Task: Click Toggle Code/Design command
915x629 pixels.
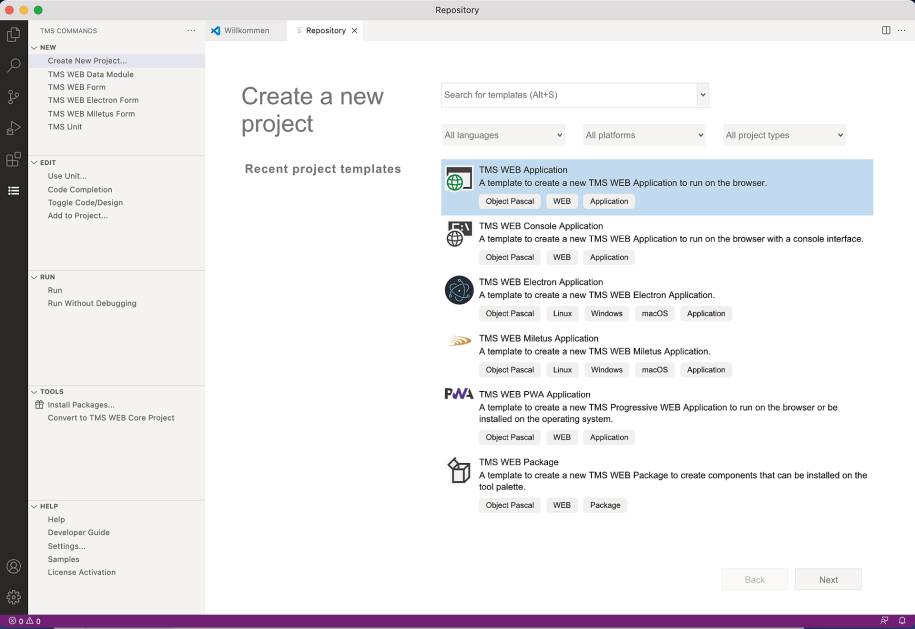Action: click(x=85, y=202)
